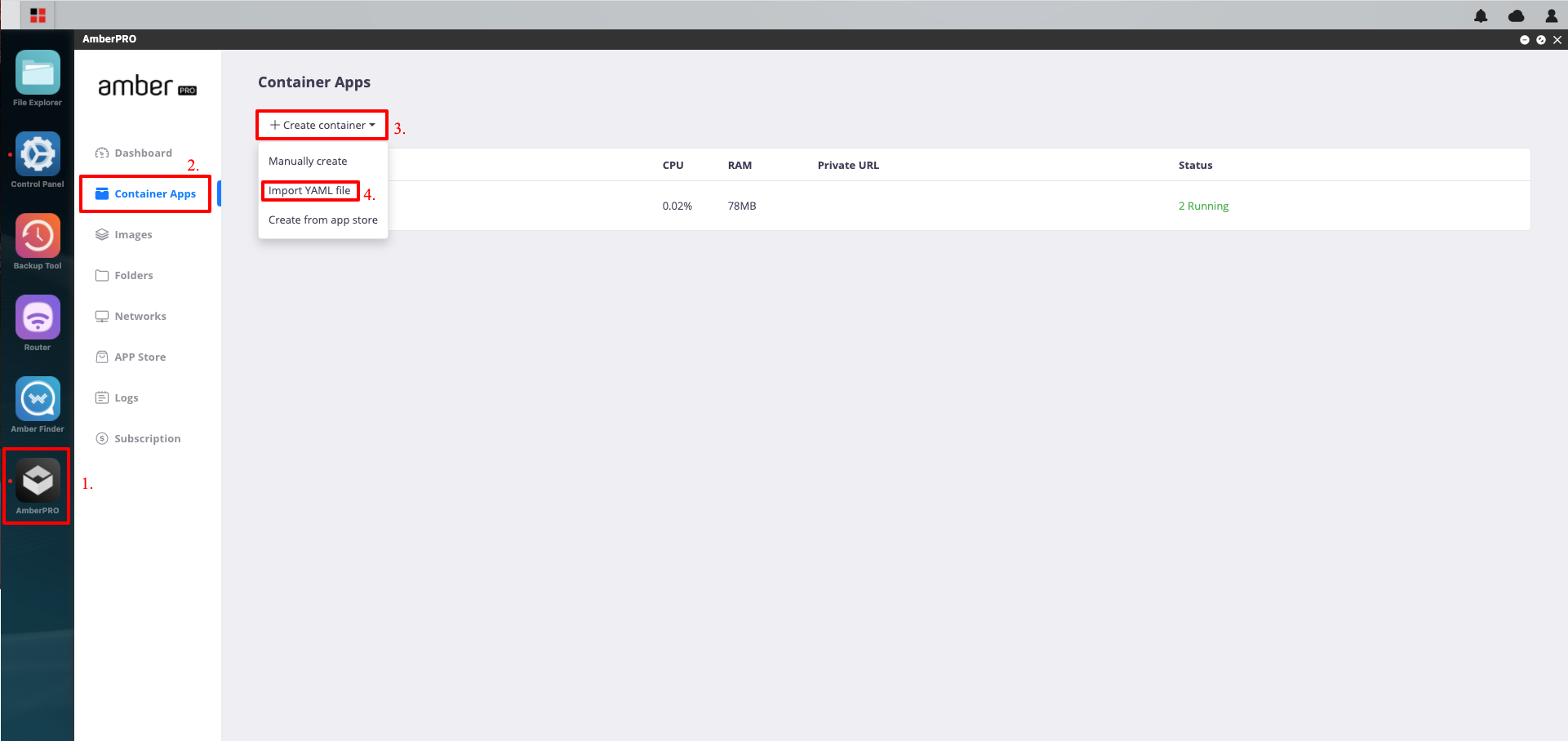Launch Amber Finder from dock

point(38,399)
